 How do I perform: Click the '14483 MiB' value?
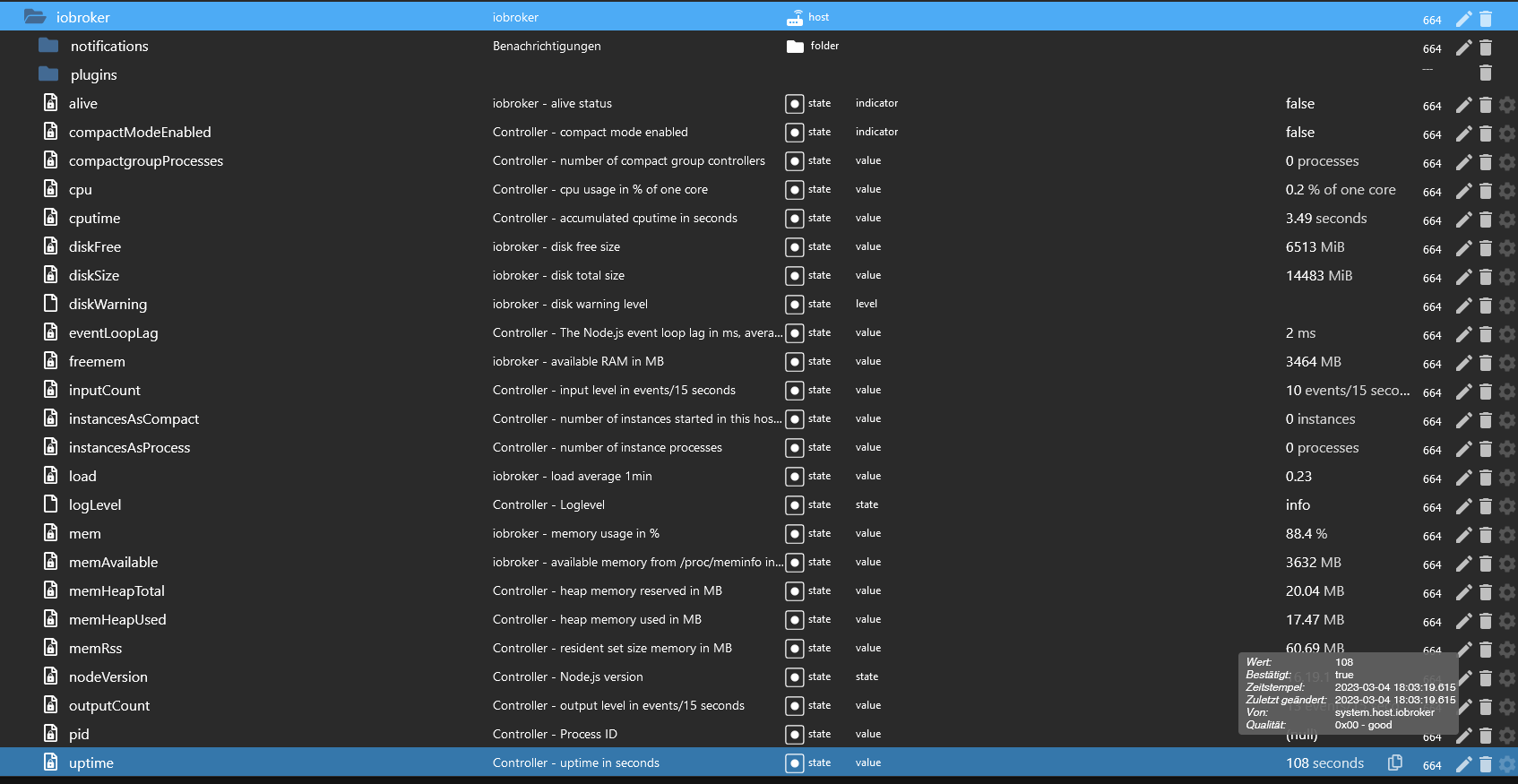pos(1319,275)
